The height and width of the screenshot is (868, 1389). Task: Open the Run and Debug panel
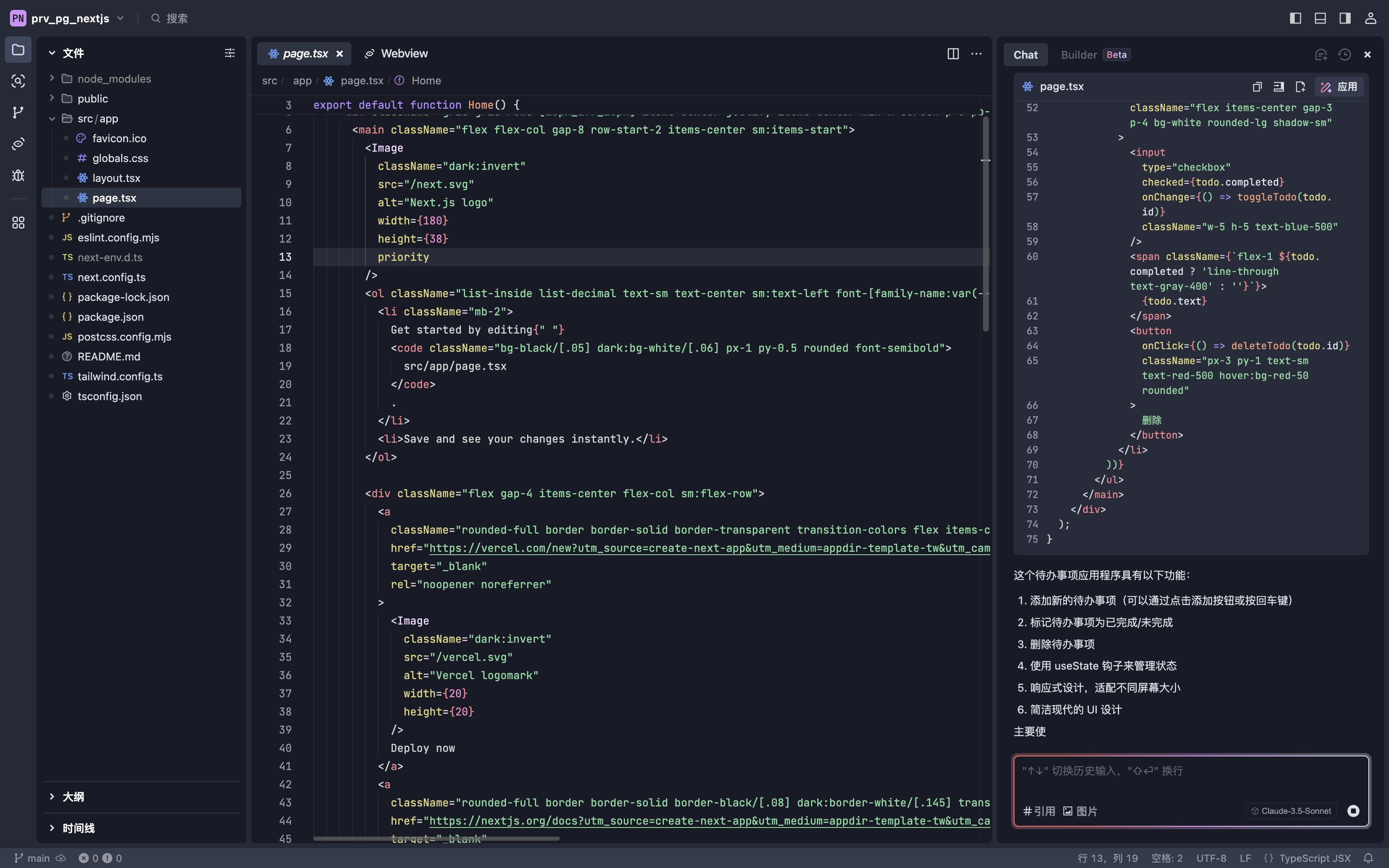(x=18, y=176)
